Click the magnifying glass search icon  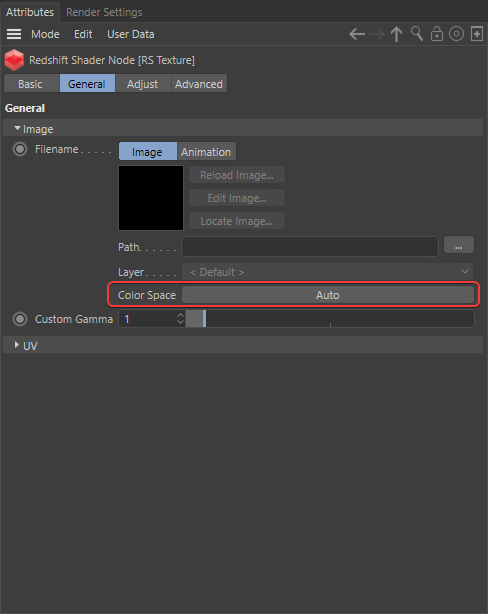point(417,34)
